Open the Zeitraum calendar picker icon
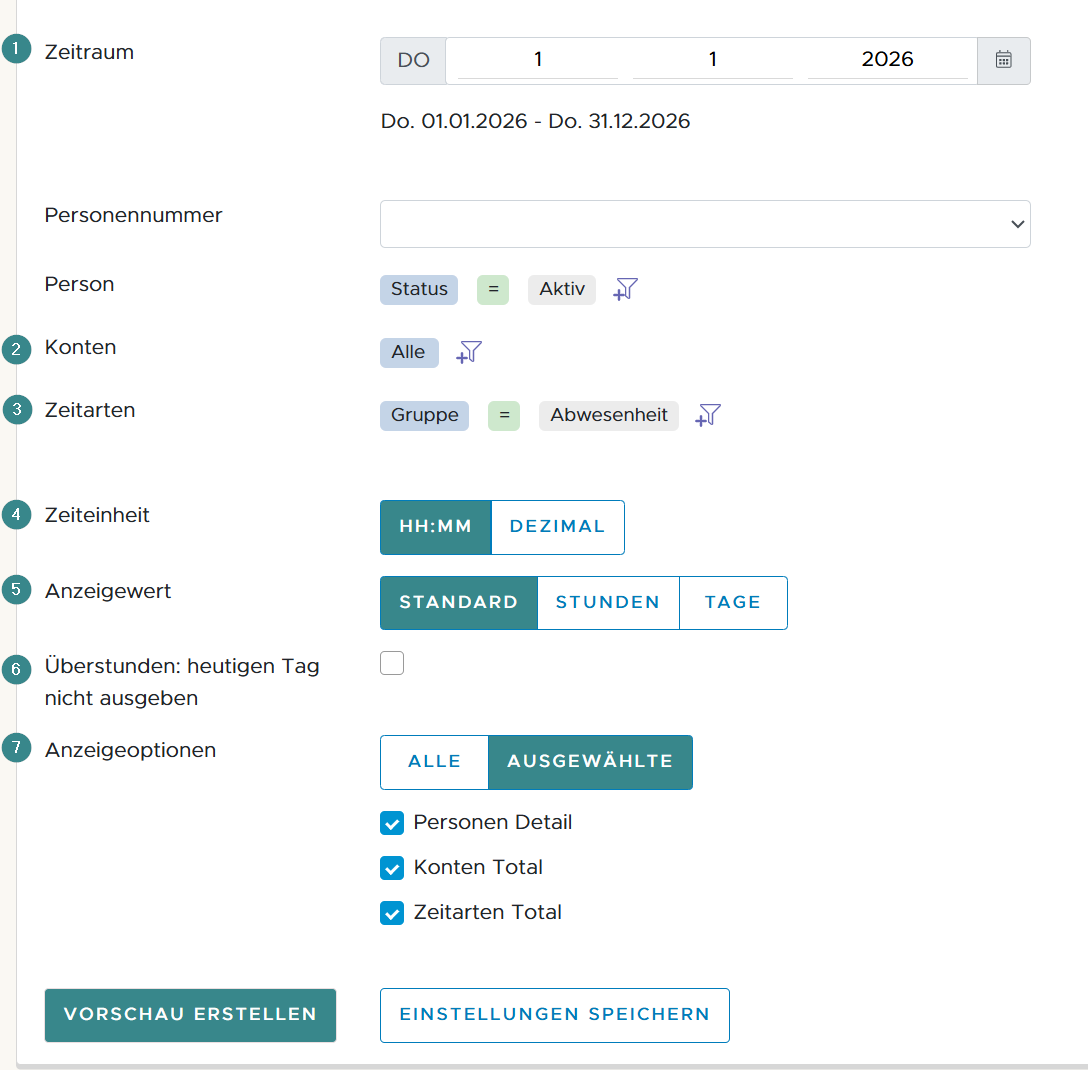1088x1070 pixels. pos(1003,60)
